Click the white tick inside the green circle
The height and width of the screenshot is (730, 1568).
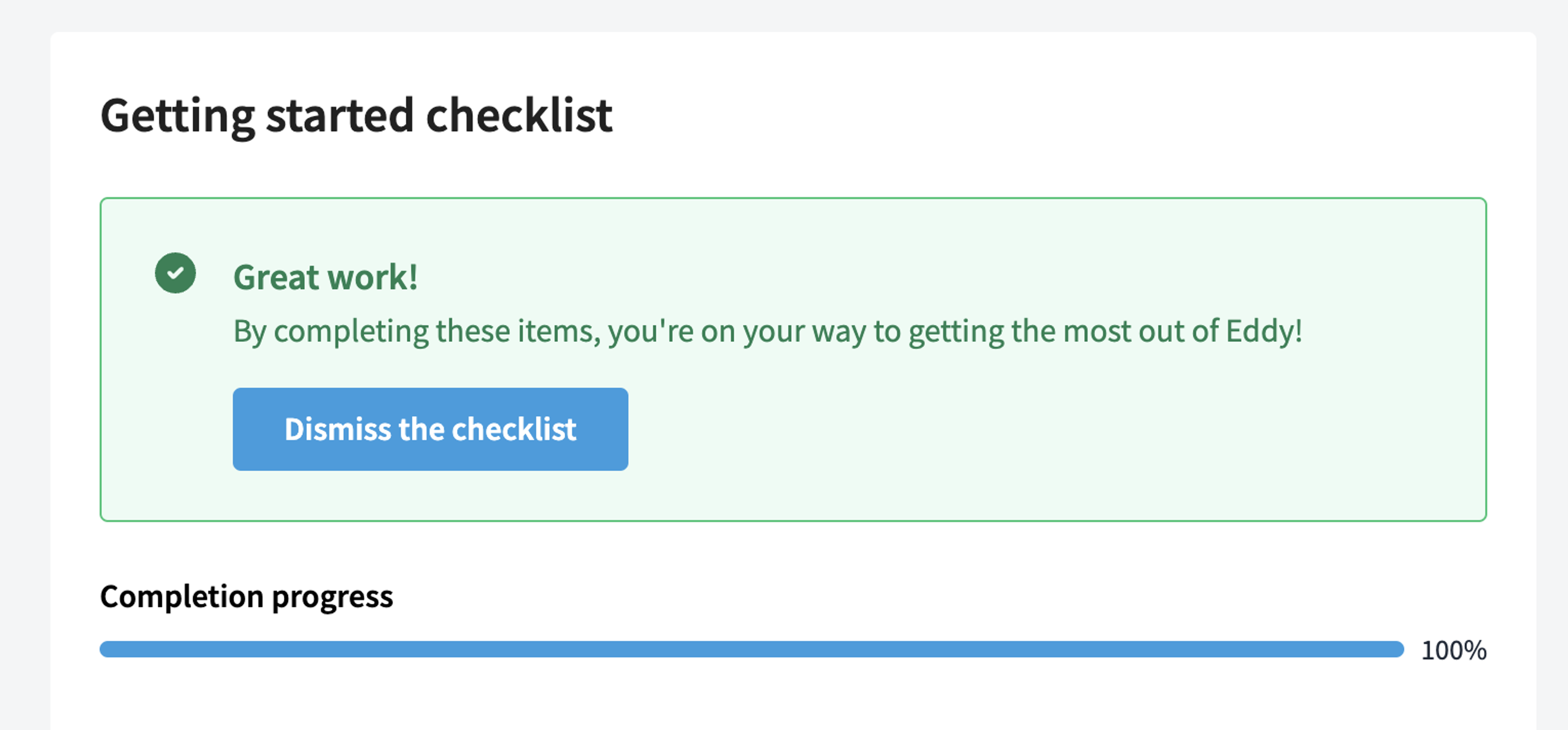[x=175, y=273]
